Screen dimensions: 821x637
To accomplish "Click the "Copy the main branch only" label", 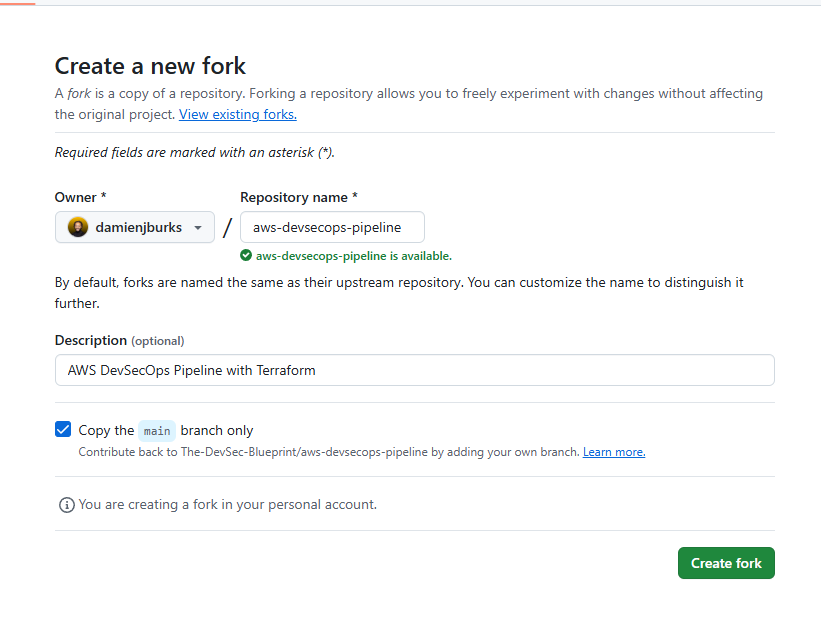I will 166,430.
